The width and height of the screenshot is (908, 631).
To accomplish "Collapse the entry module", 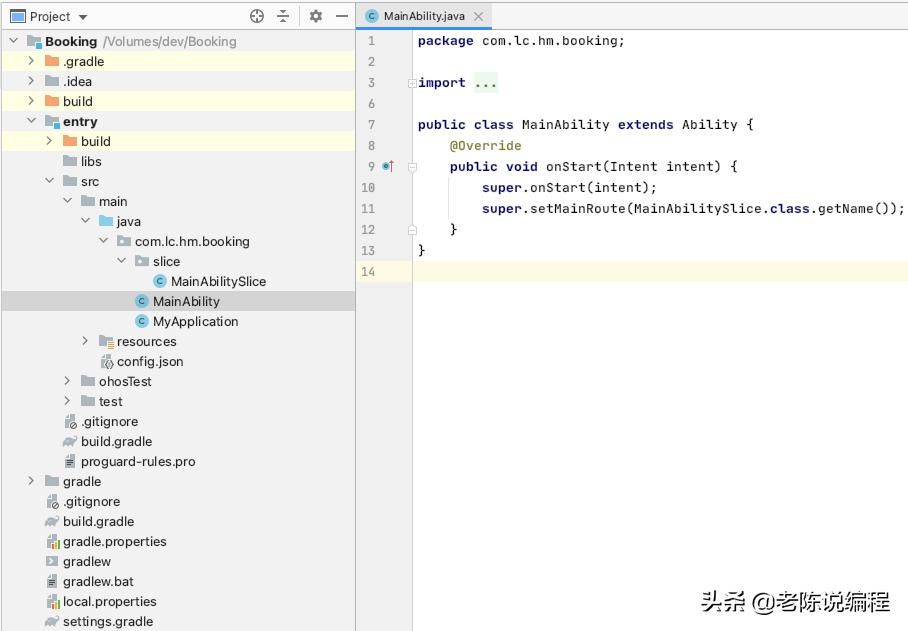I will click(x=31, y=121).
